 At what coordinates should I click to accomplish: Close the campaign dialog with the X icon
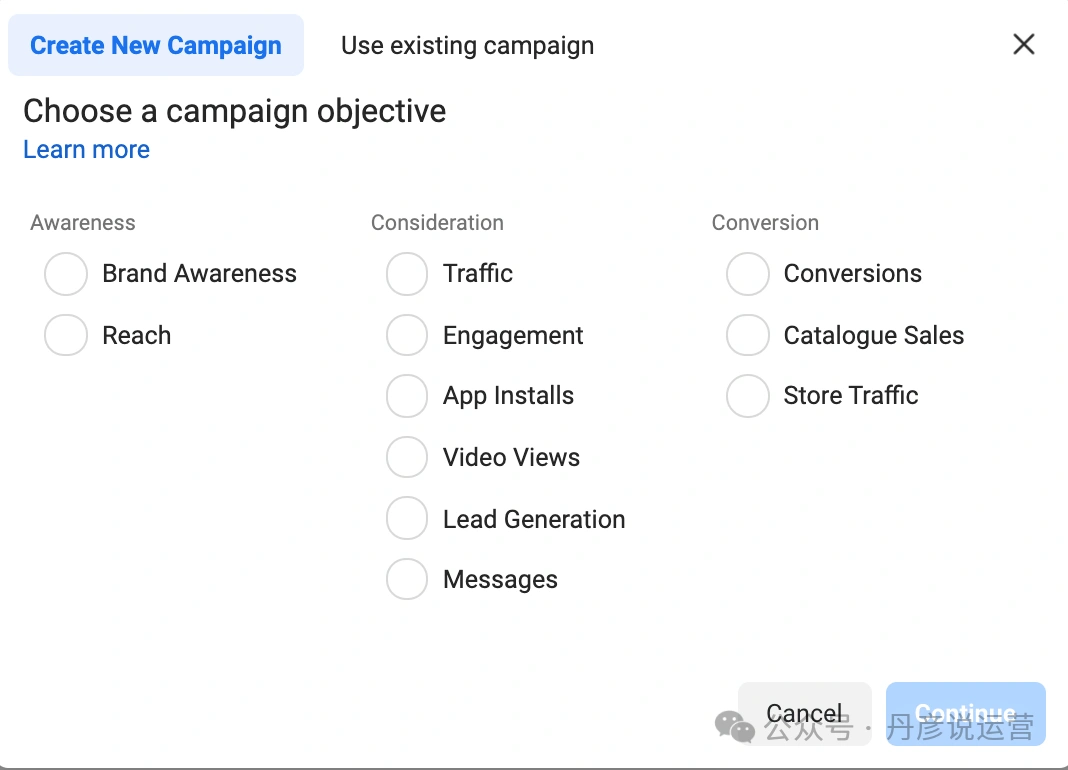[x=1023, y=44]
